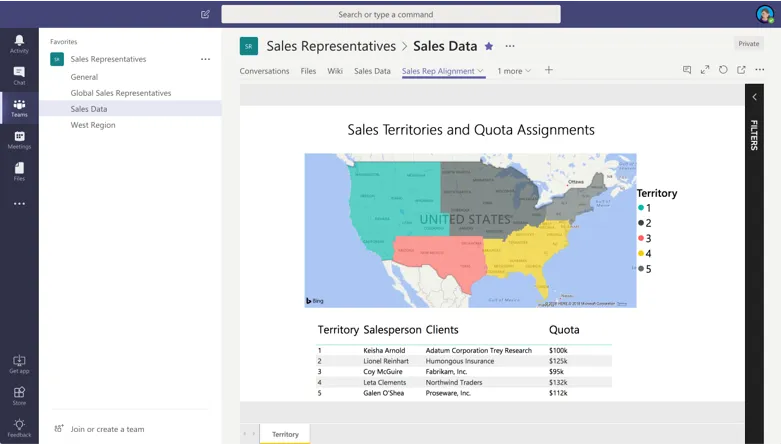781x444 pixels.
Task: Switch to the Wiki tab
Action: [335, 71]
